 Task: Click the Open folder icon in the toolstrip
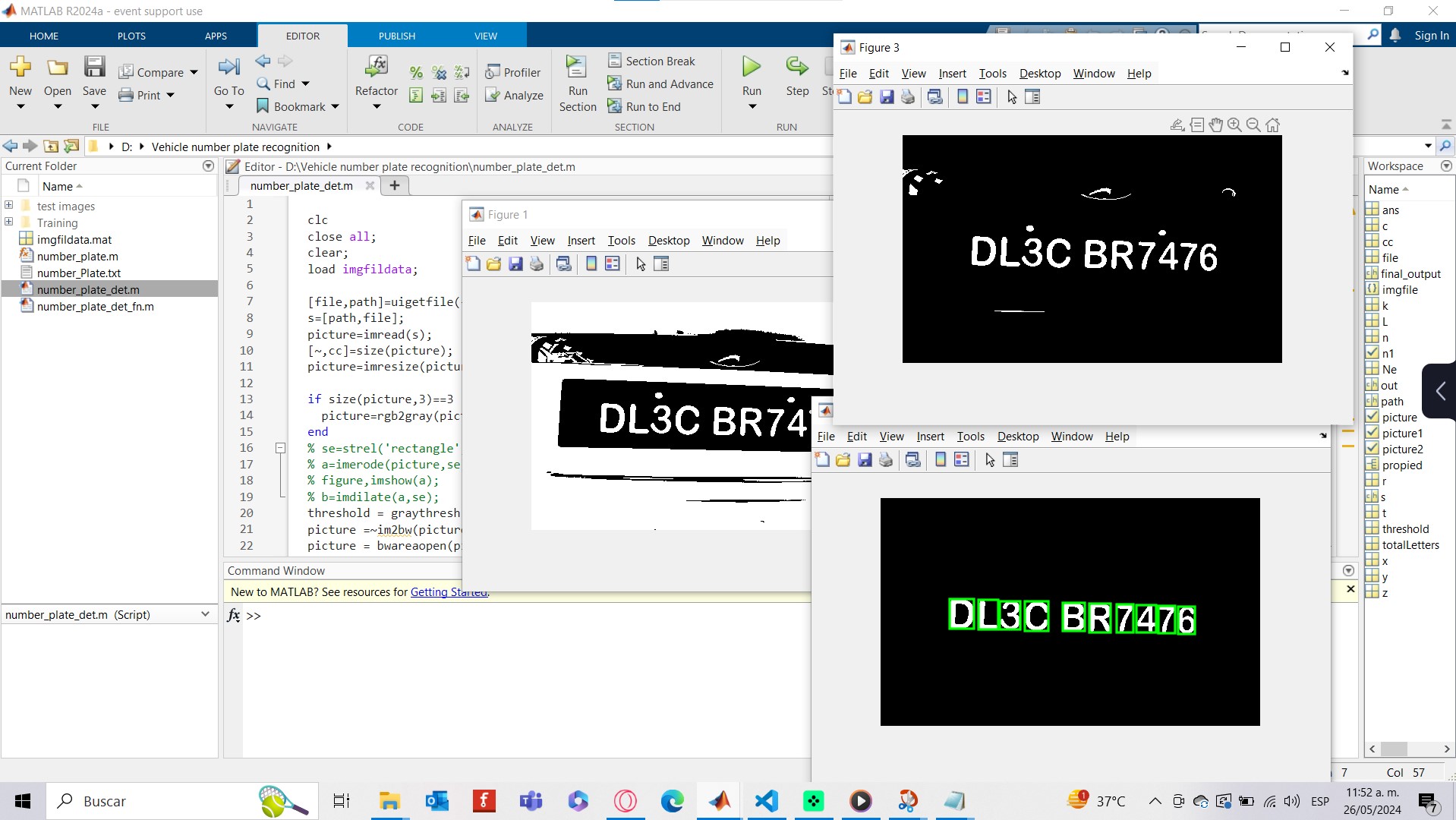[x=58, y=67]
